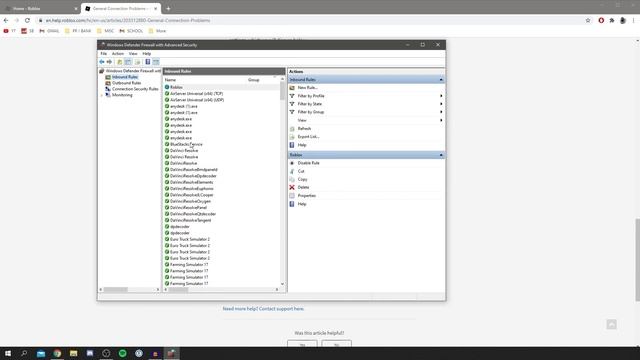Click the back arrow in firewall toolbar
Screen dimensions: 640x360
[102, 62]
